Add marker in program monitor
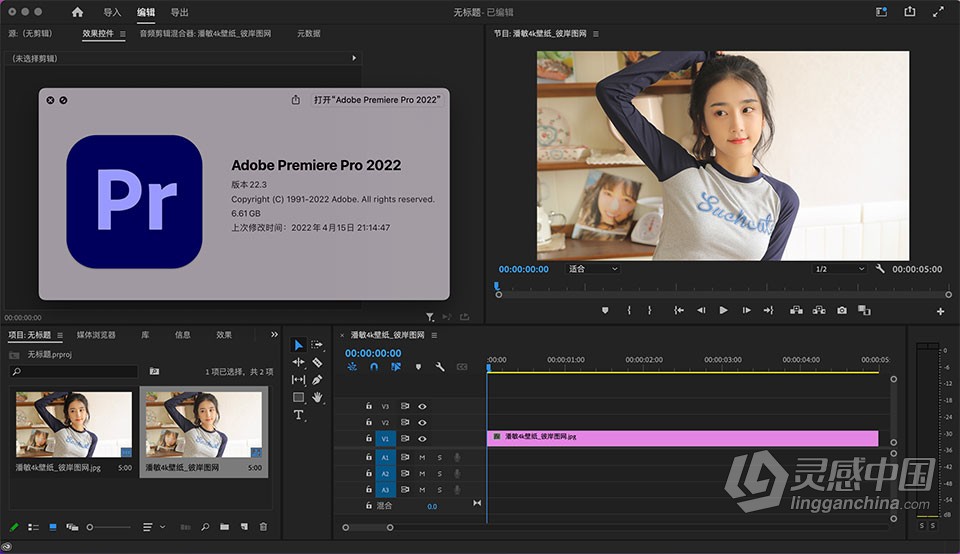This screenshot has width=960, height=554. point(605,310)
